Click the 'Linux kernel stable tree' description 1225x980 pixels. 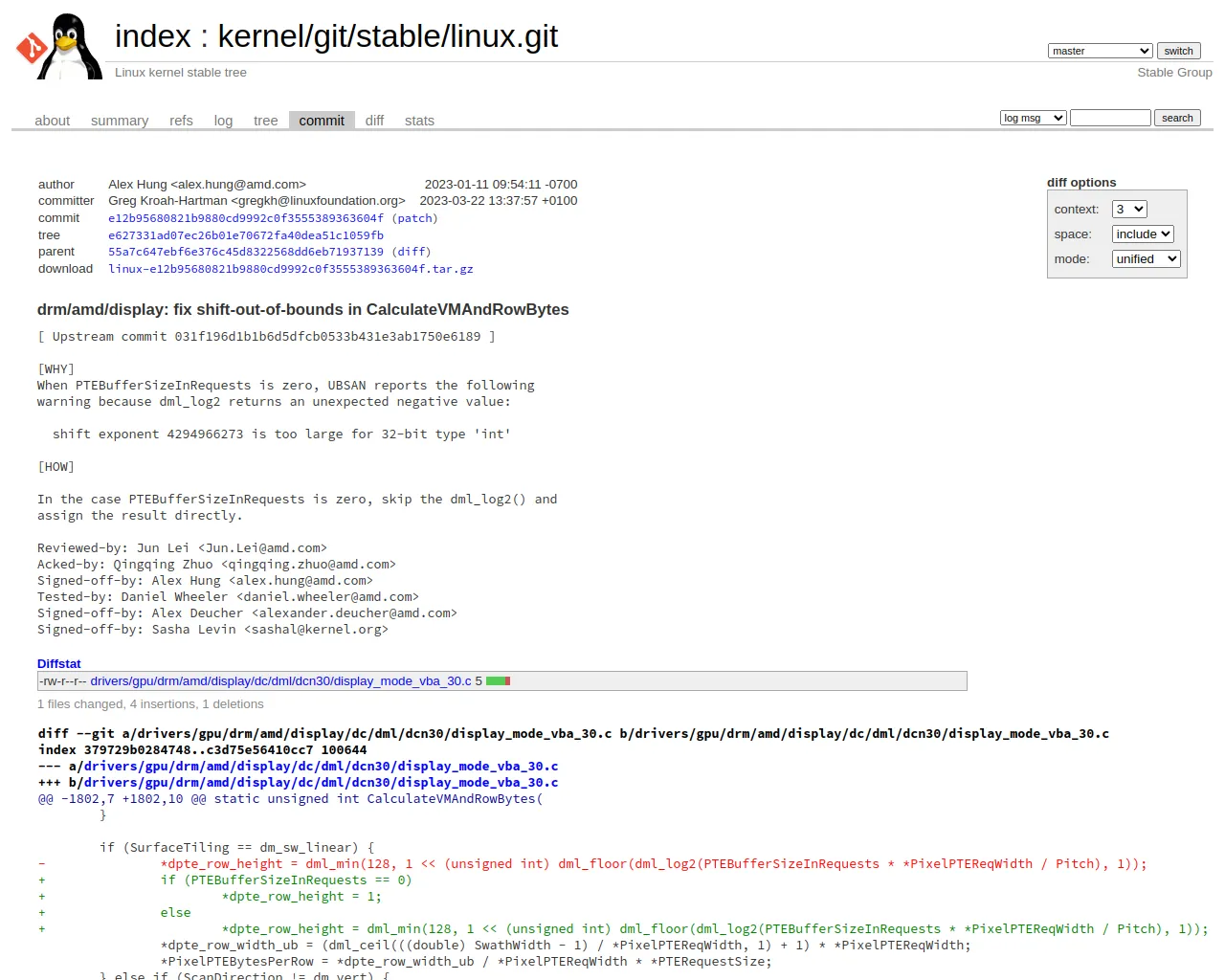[181, 73]
